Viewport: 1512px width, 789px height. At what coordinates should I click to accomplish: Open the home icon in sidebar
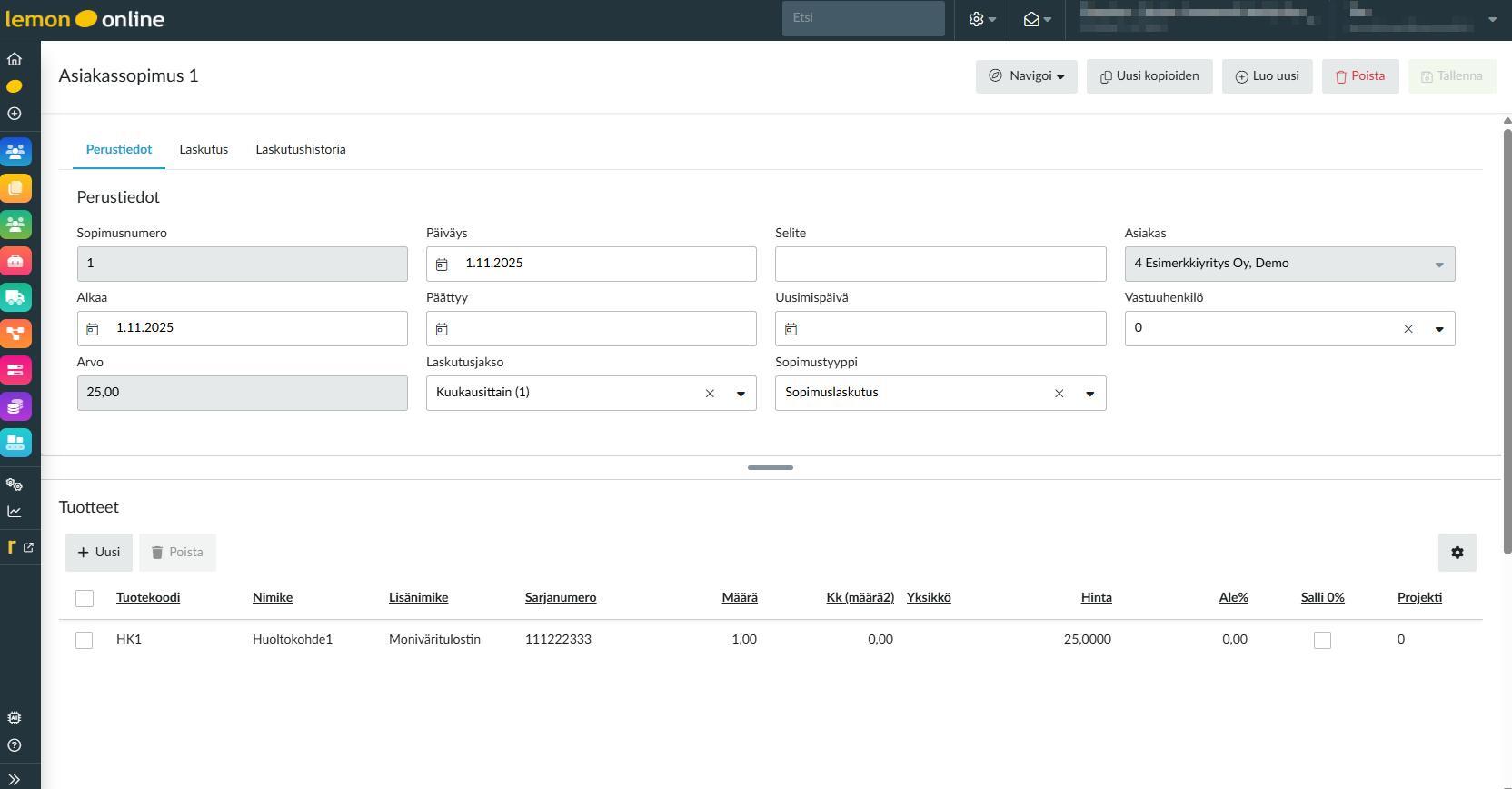click(x=15, y=59)
